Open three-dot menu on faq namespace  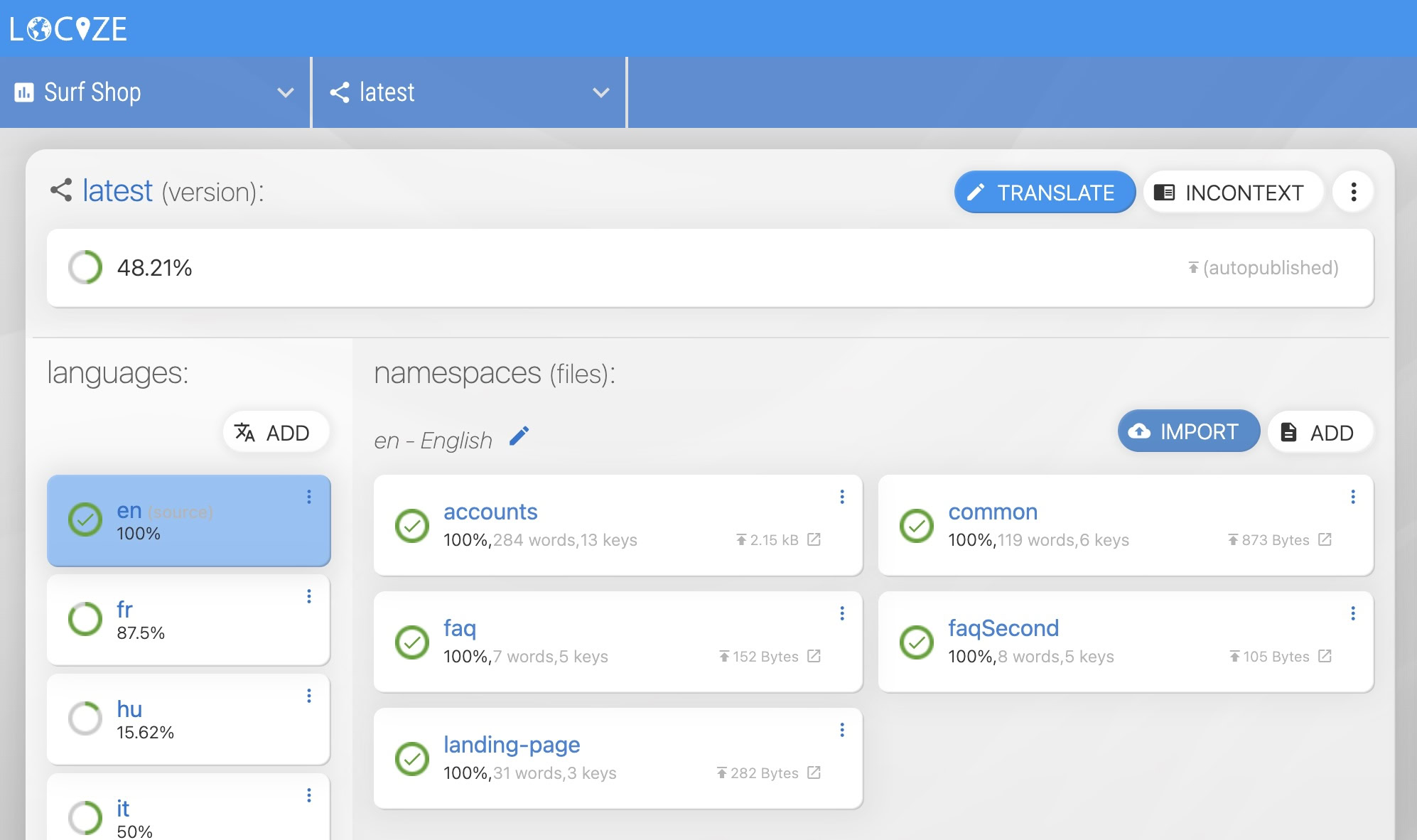pos(842,613)
